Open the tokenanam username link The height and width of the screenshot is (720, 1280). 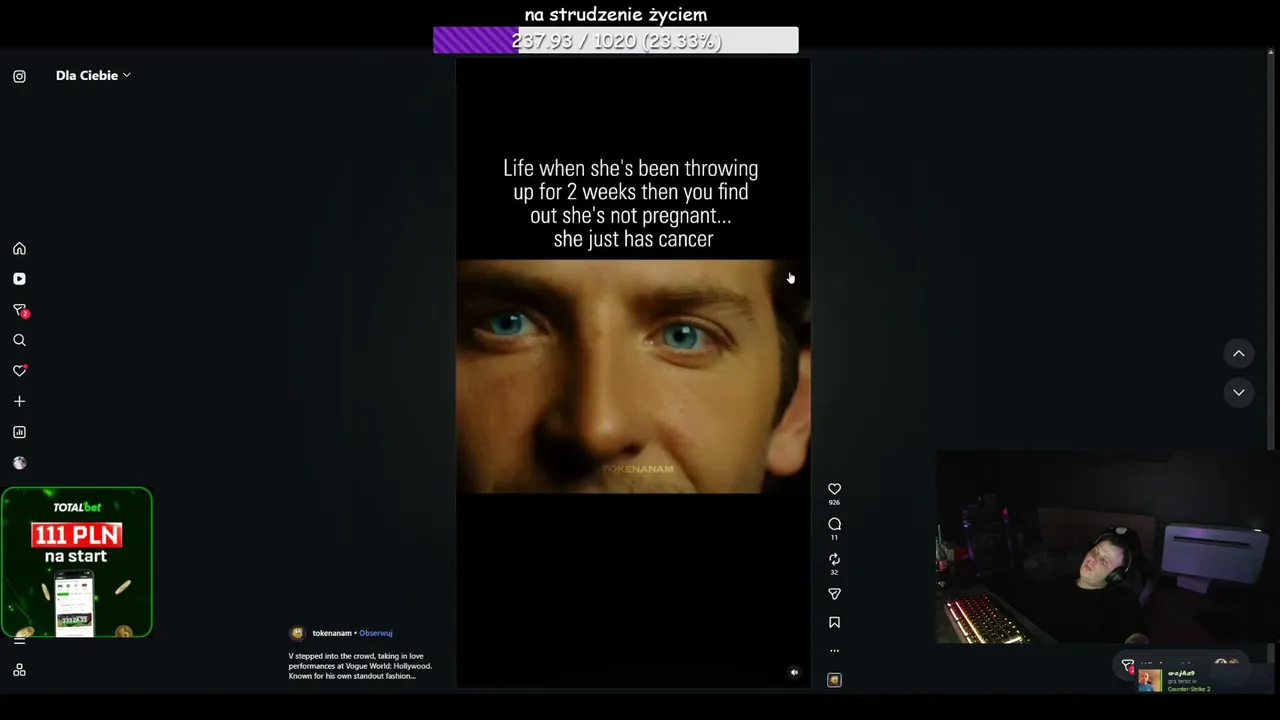pyautogui.click(x=332, y=633)
